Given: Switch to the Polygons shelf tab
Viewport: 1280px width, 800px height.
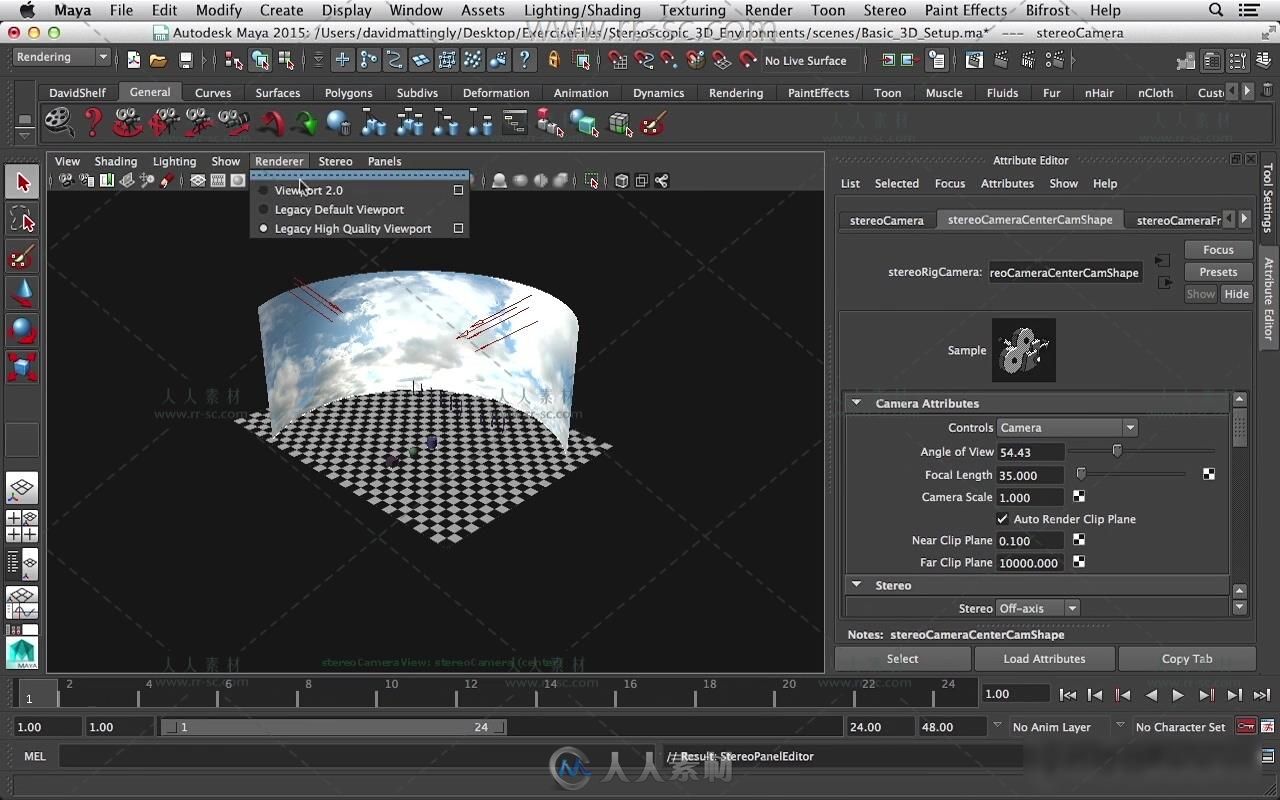Looking at the screenshot, I should click(348, 93).
